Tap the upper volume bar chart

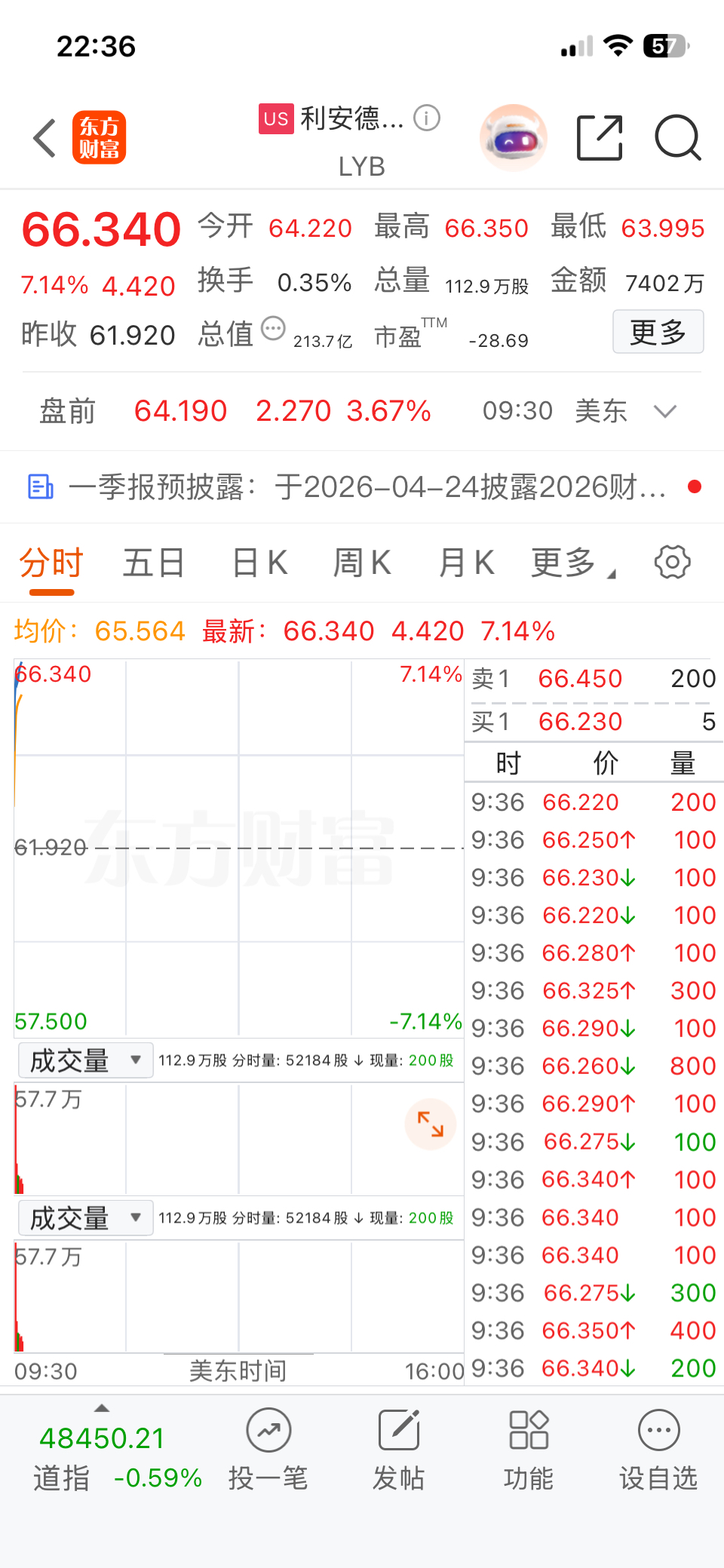[x=238, y=1139]
